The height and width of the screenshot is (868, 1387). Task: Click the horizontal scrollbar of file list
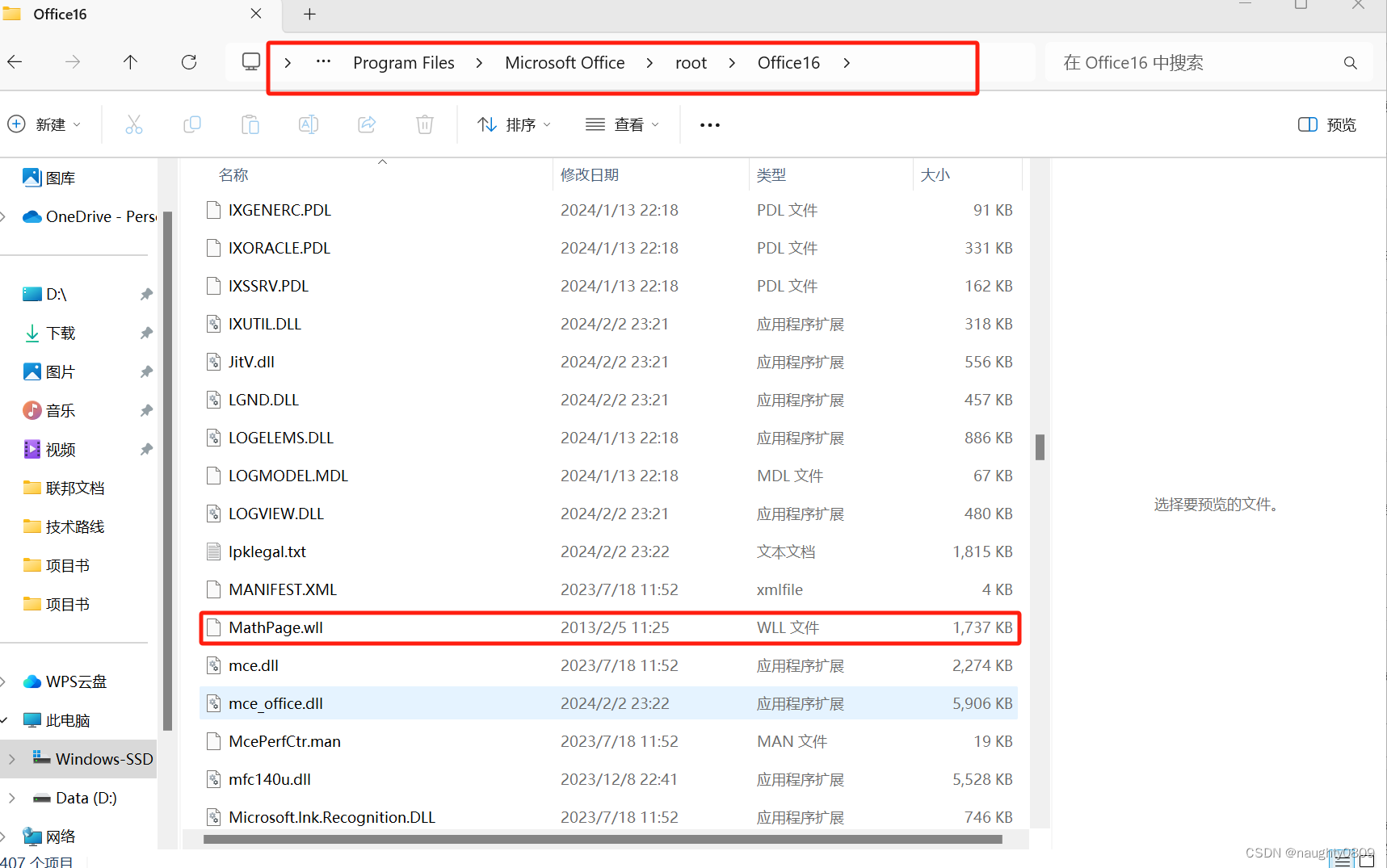[x=603, y=839]
